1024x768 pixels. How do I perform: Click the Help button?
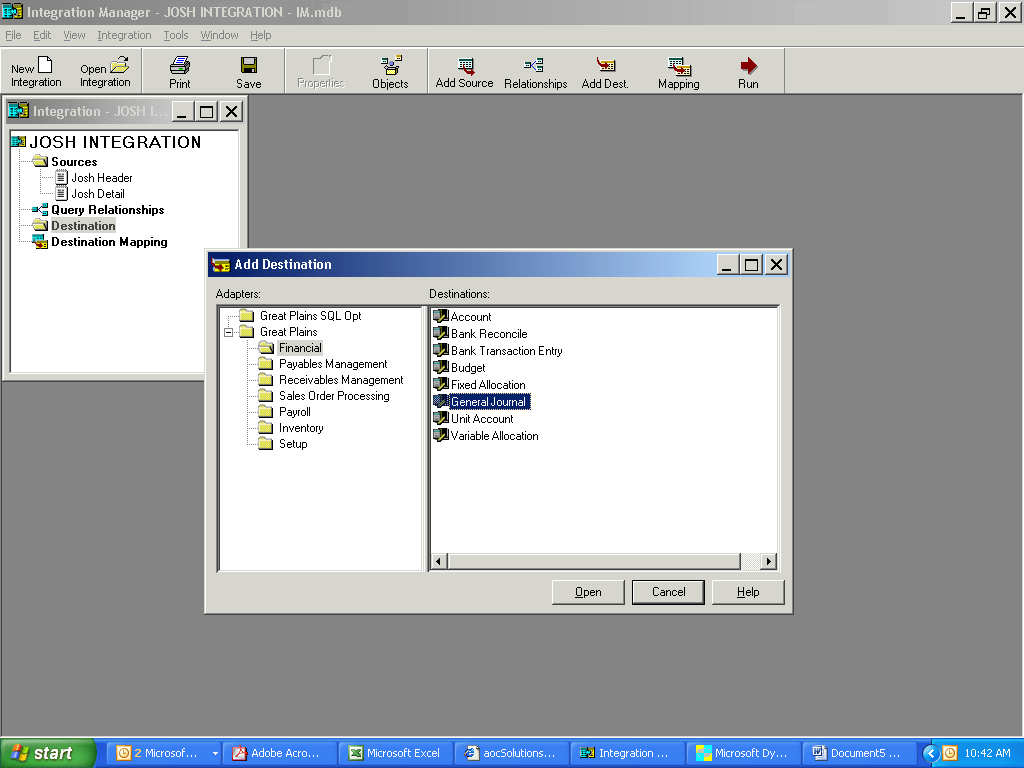tap(748, 591)
